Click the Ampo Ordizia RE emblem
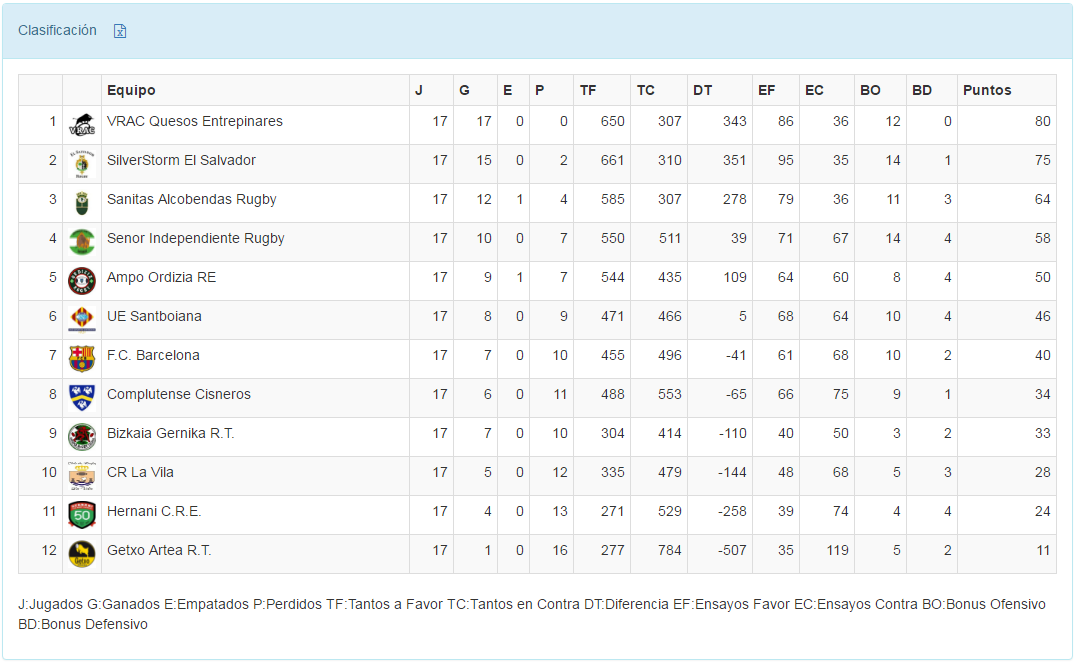Screen dimensions: 1076x662 [82, 281]
